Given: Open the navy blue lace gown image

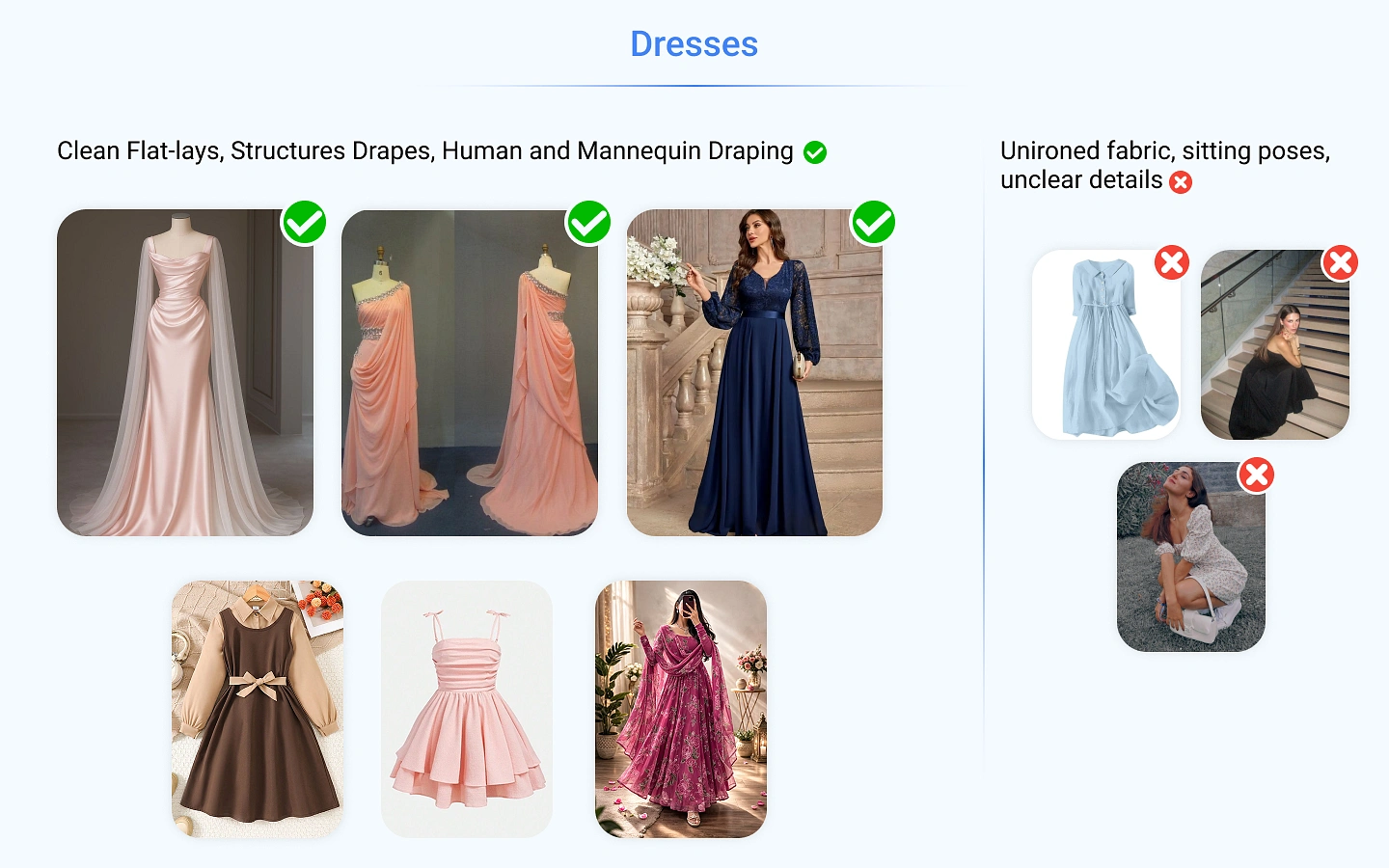Looking at the screenshot, I should click(x=754, y=372).
